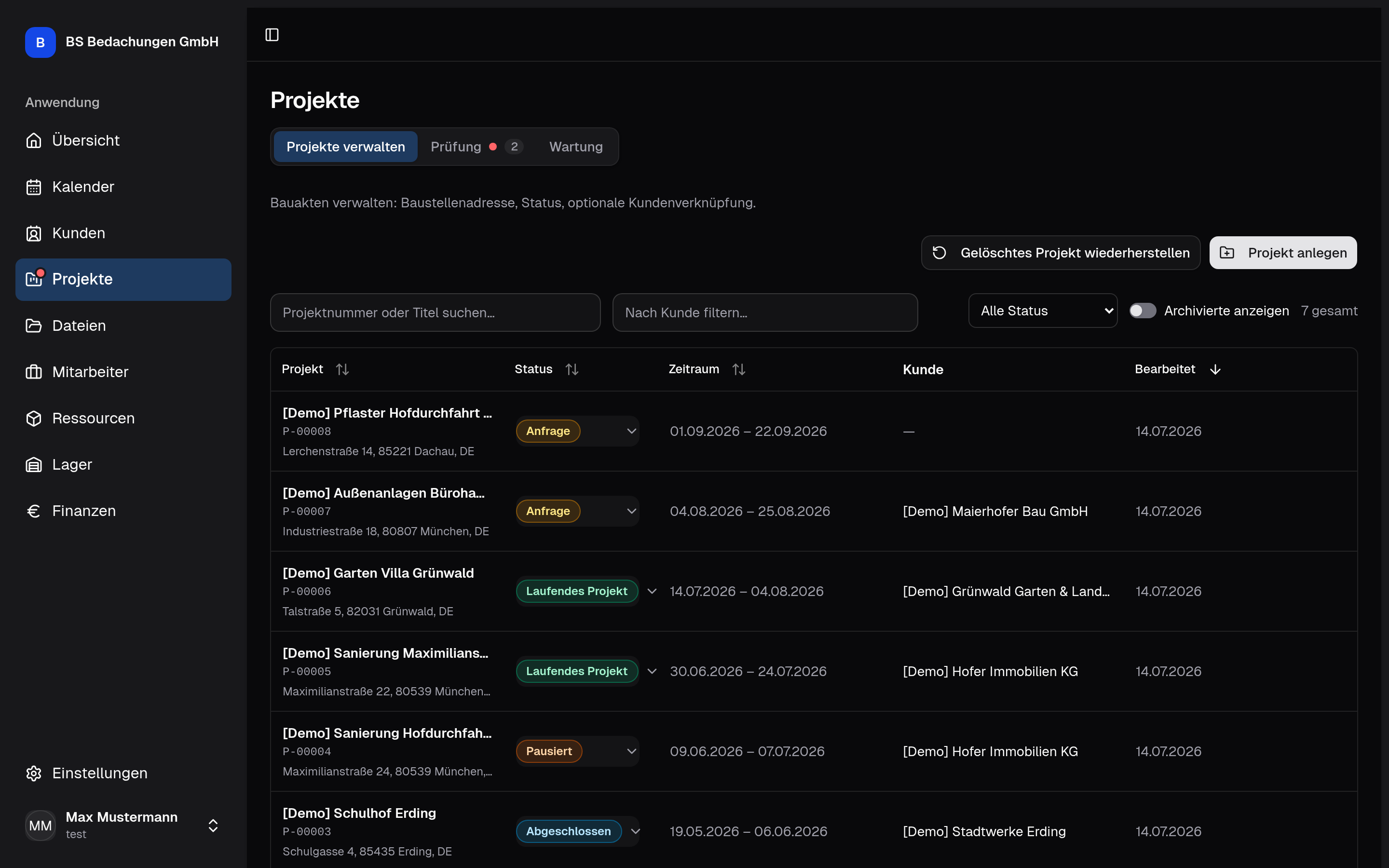Click the 7 gesamt count
The image size is (1389, 868).
(1329, 311)
